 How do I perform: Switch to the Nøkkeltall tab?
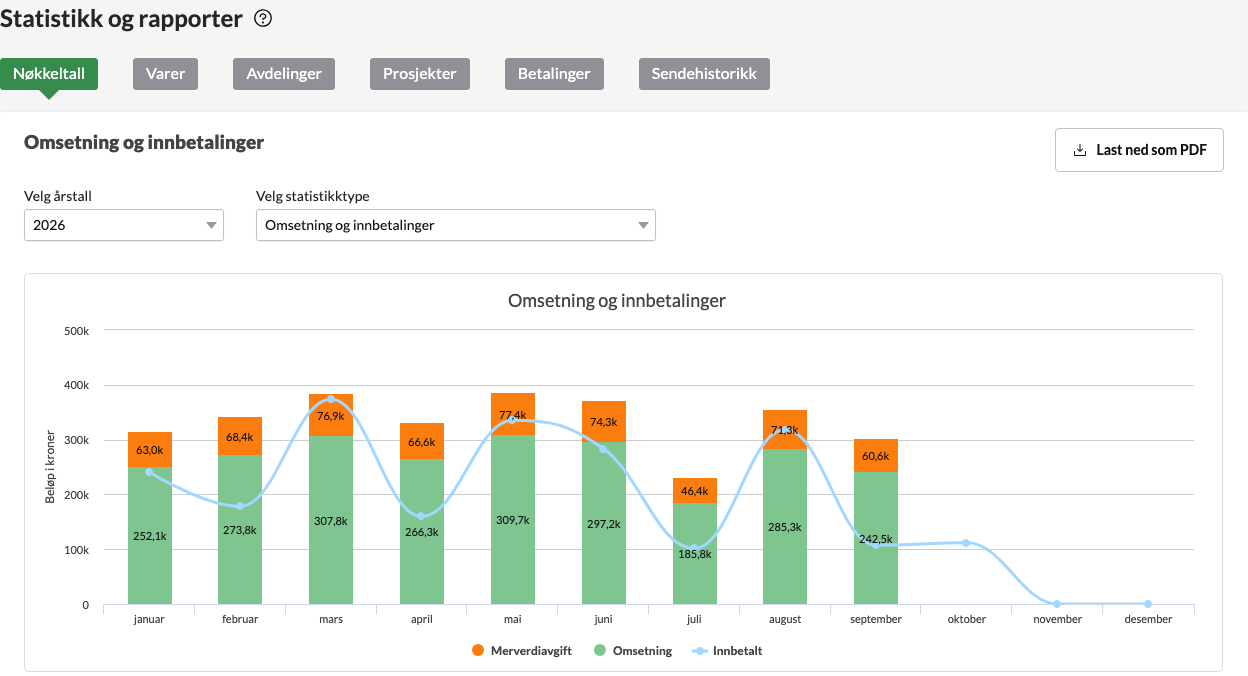point(49,73)
